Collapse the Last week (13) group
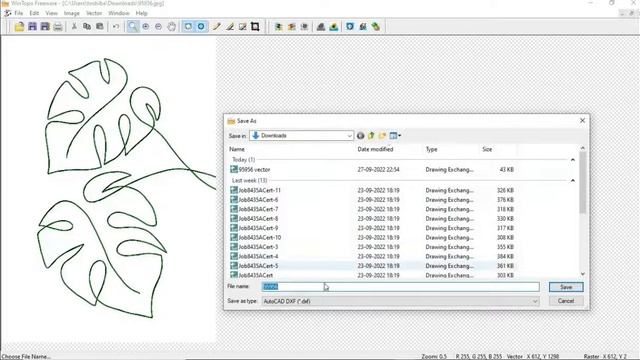This screenshot has width=640, height=360. click(573, 180)
